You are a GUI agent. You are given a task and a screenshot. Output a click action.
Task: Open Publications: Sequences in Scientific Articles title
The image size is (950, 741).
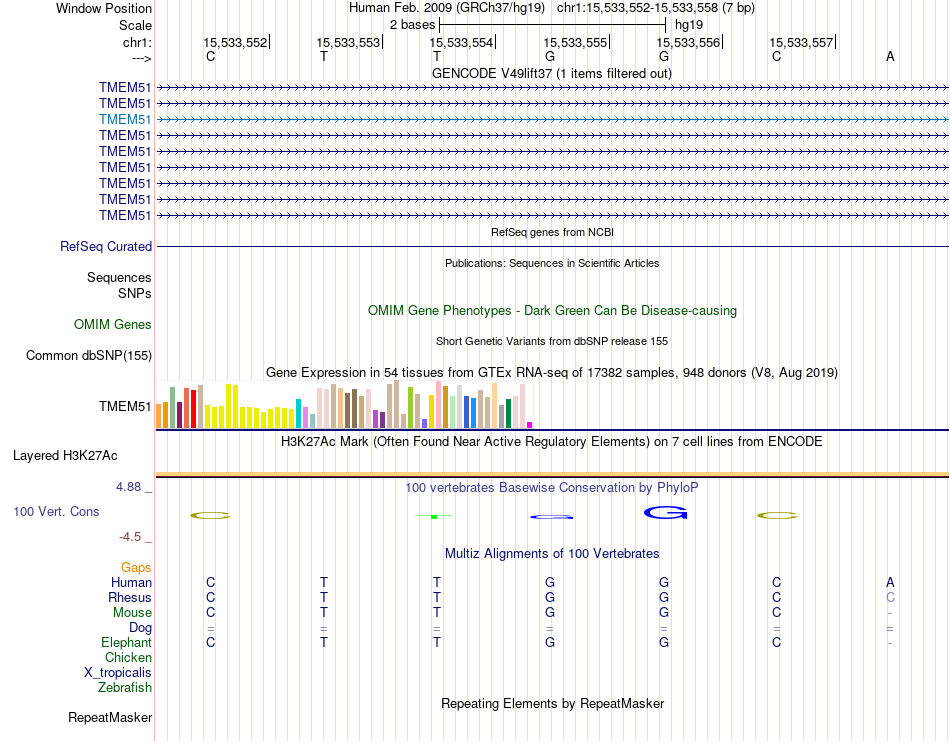point(552,263)
